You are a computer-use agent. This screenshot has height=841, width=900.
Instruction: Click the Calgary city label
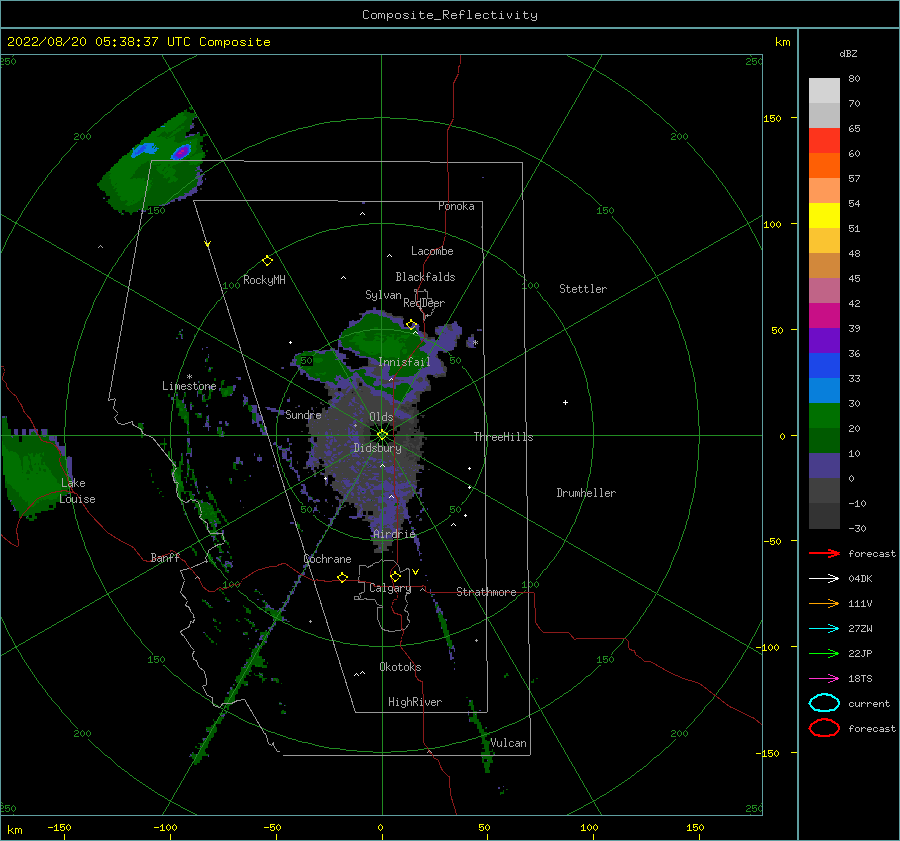(390, 588)
